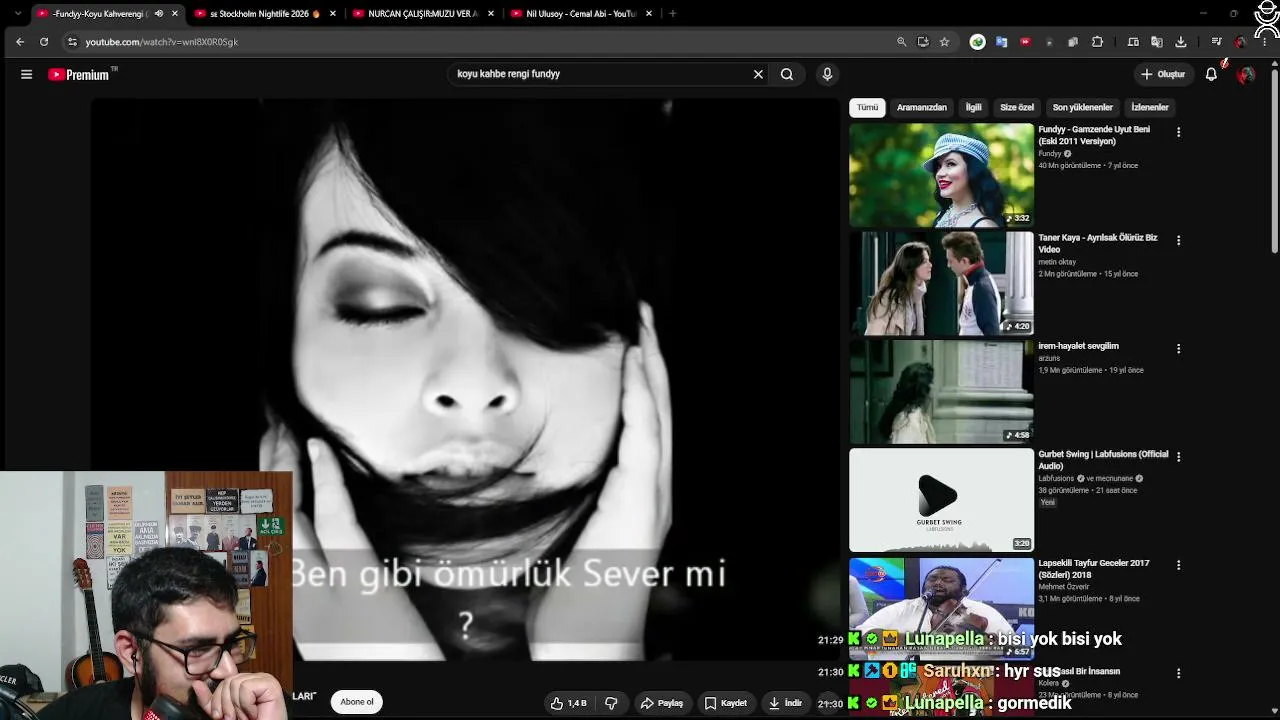Like the video (1,4 B)
Viewport: 1280px width, 720px height.
click(568, 703)
